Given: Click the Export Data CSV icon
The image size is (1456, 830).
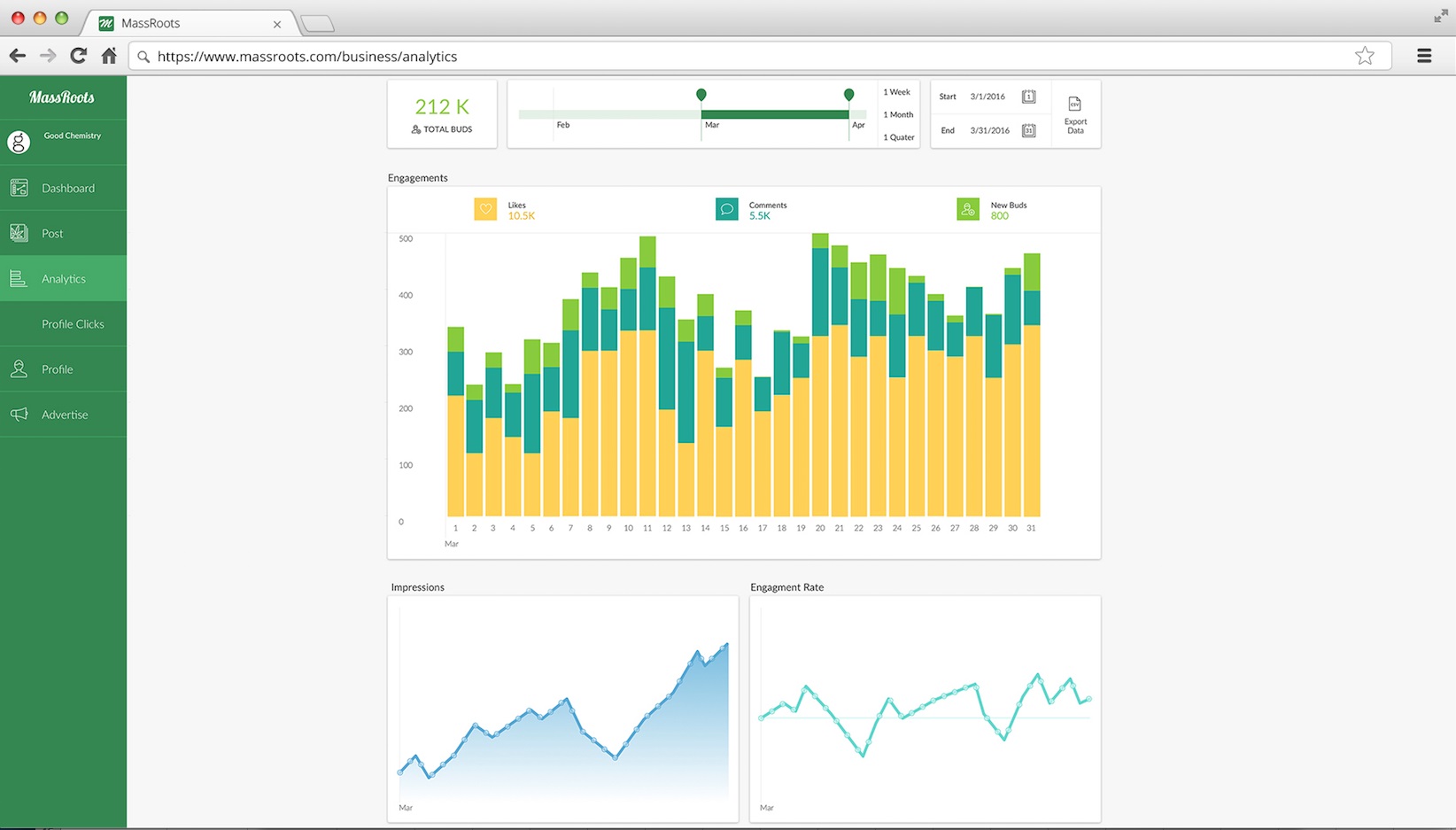Looking at the screenshot, I should (x=1074, y=105).
